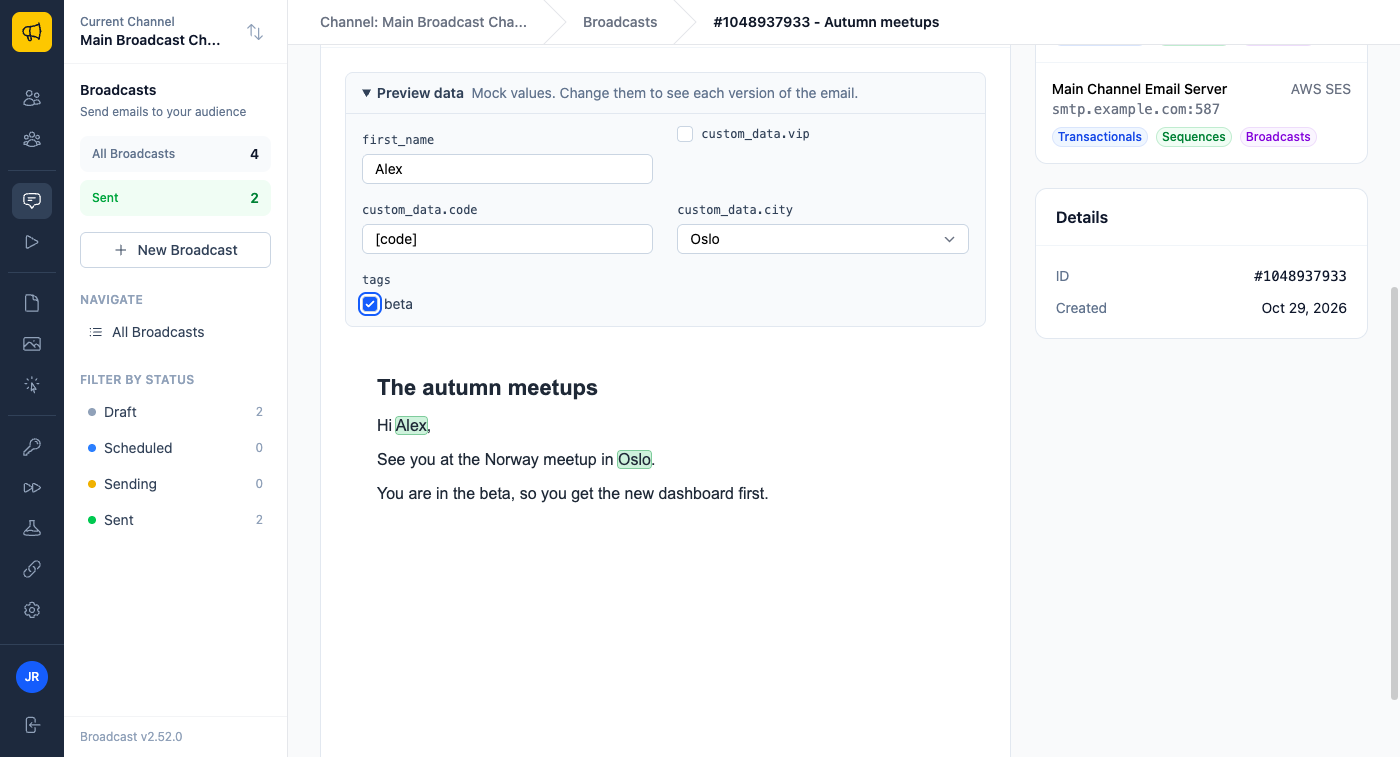Screen dimensions: 1400x757
Task: Open the three-person group icon
Action: click(x=32, y=140)
